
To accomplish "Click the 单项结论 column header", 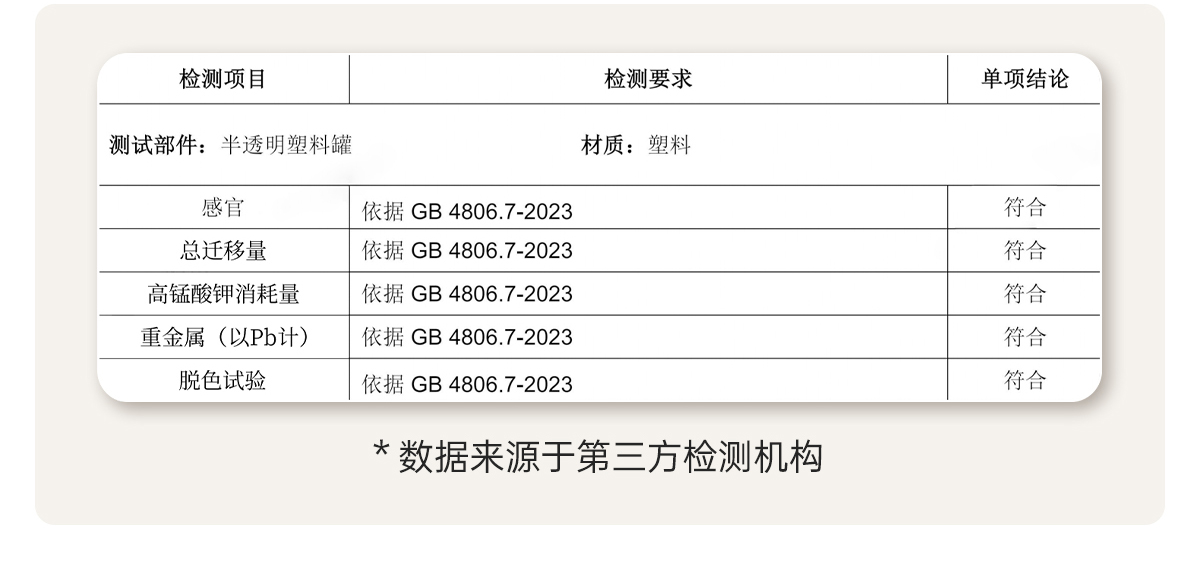I will point(1024,80).
